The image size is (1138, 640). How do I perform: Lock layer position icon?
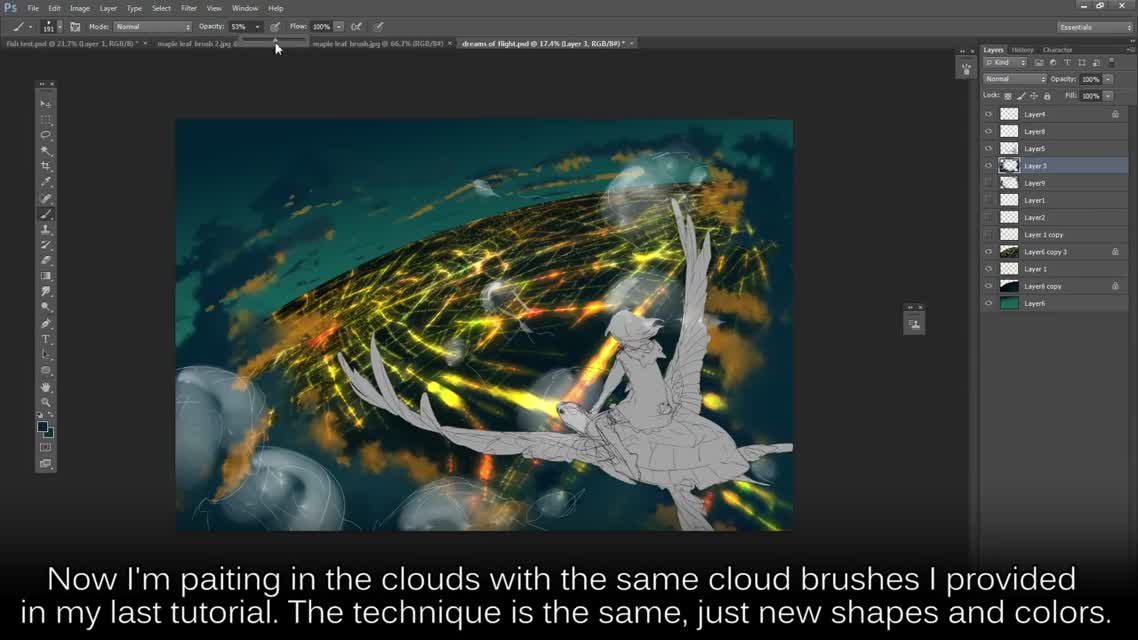[1033, 96]
